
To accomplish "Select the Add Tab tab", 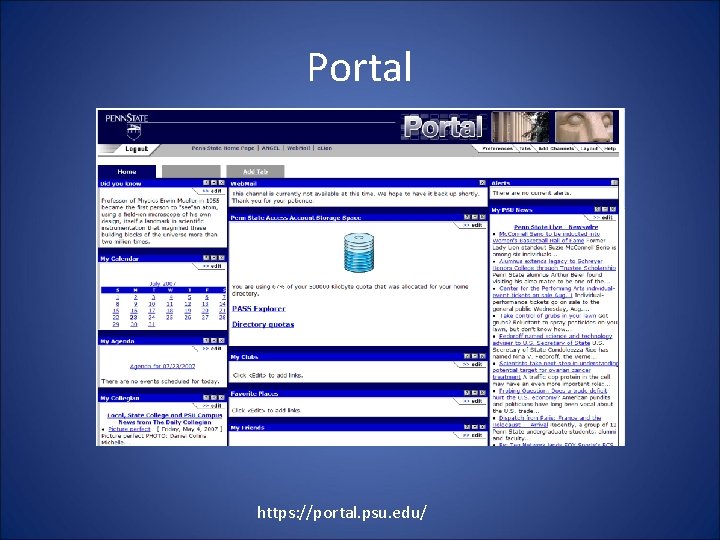I will pos(255,172).
